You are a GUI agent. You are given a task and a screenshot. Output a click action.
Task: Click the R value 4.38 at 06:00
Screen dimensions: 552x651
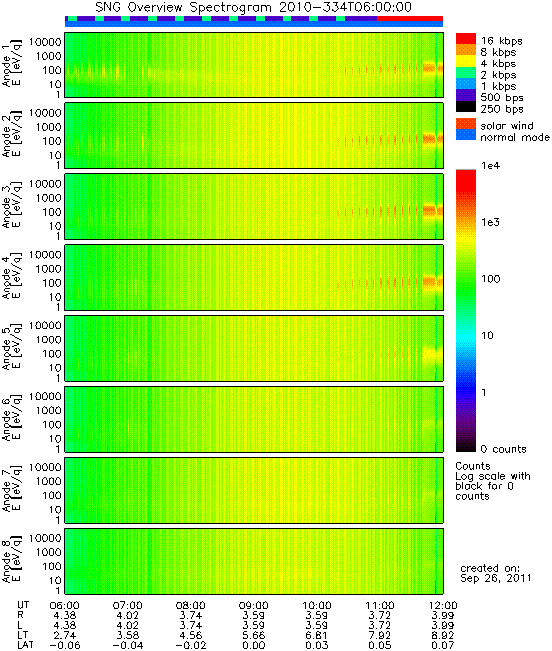pyautogui.click(x=65, y=615)
